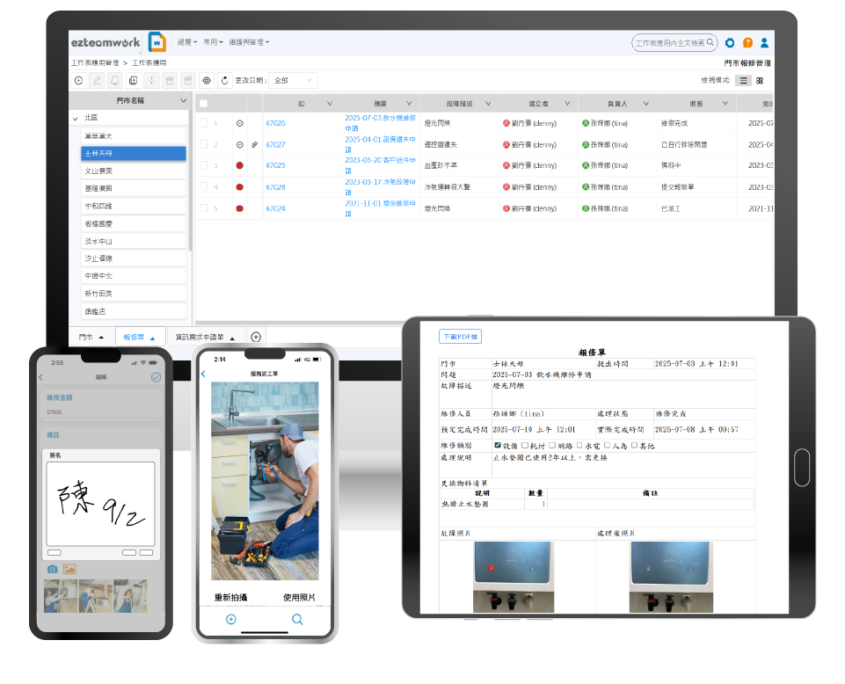Switch to the 門市 sheet tab
The height and width of the screenshot is (684, 845).
point(91,337)
